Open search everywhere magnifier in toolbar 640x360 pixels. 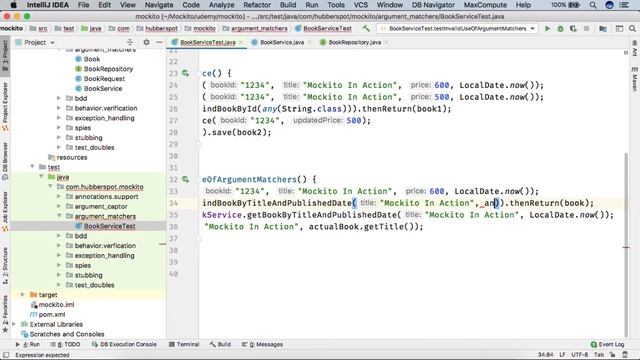tap(632, 29)
